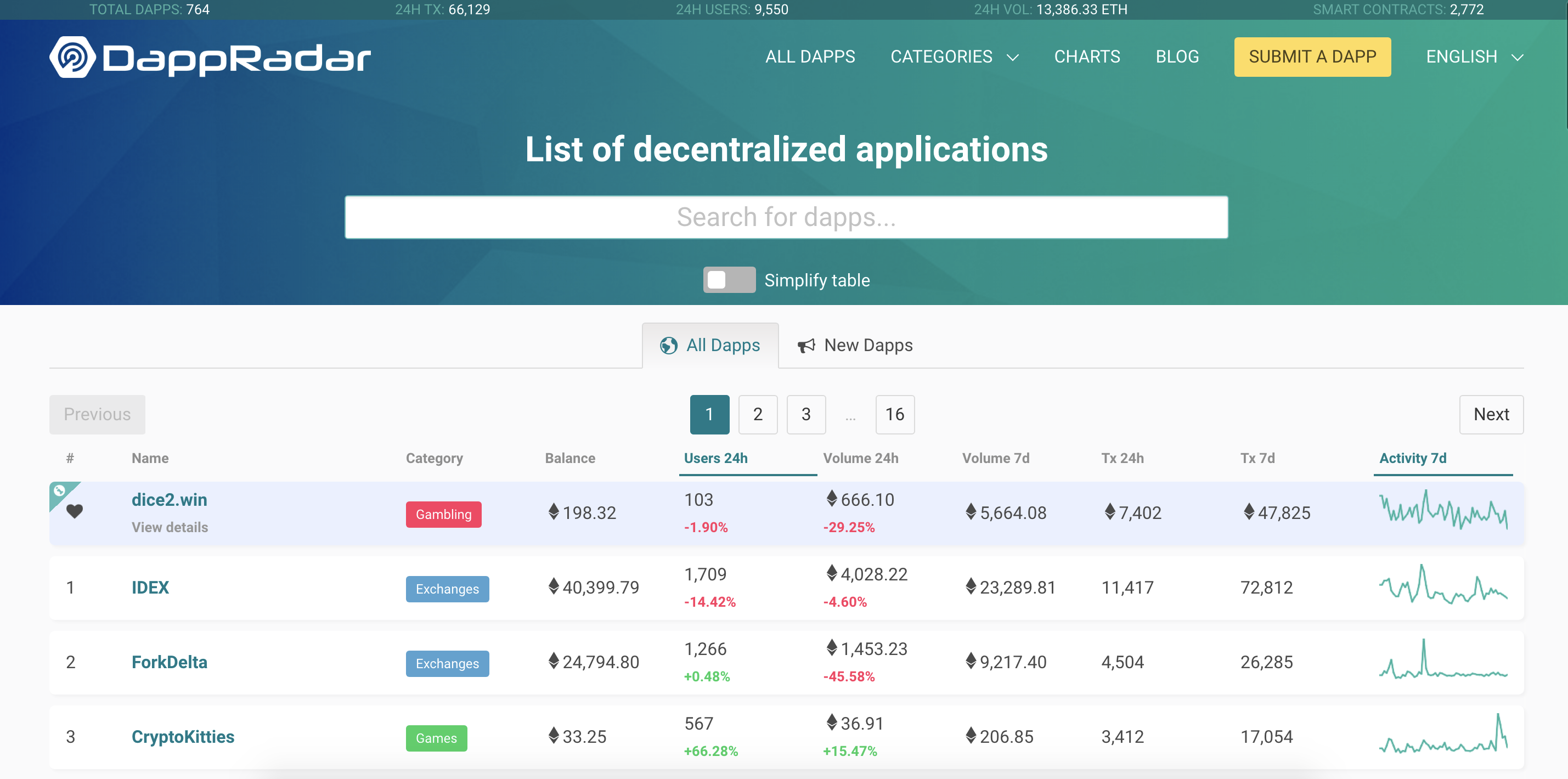Image resolution: width=1568 pixels, height=779 pixels.
Task: Click the globe icon on All Dapps tab
Action: click(x=669, y=345)
